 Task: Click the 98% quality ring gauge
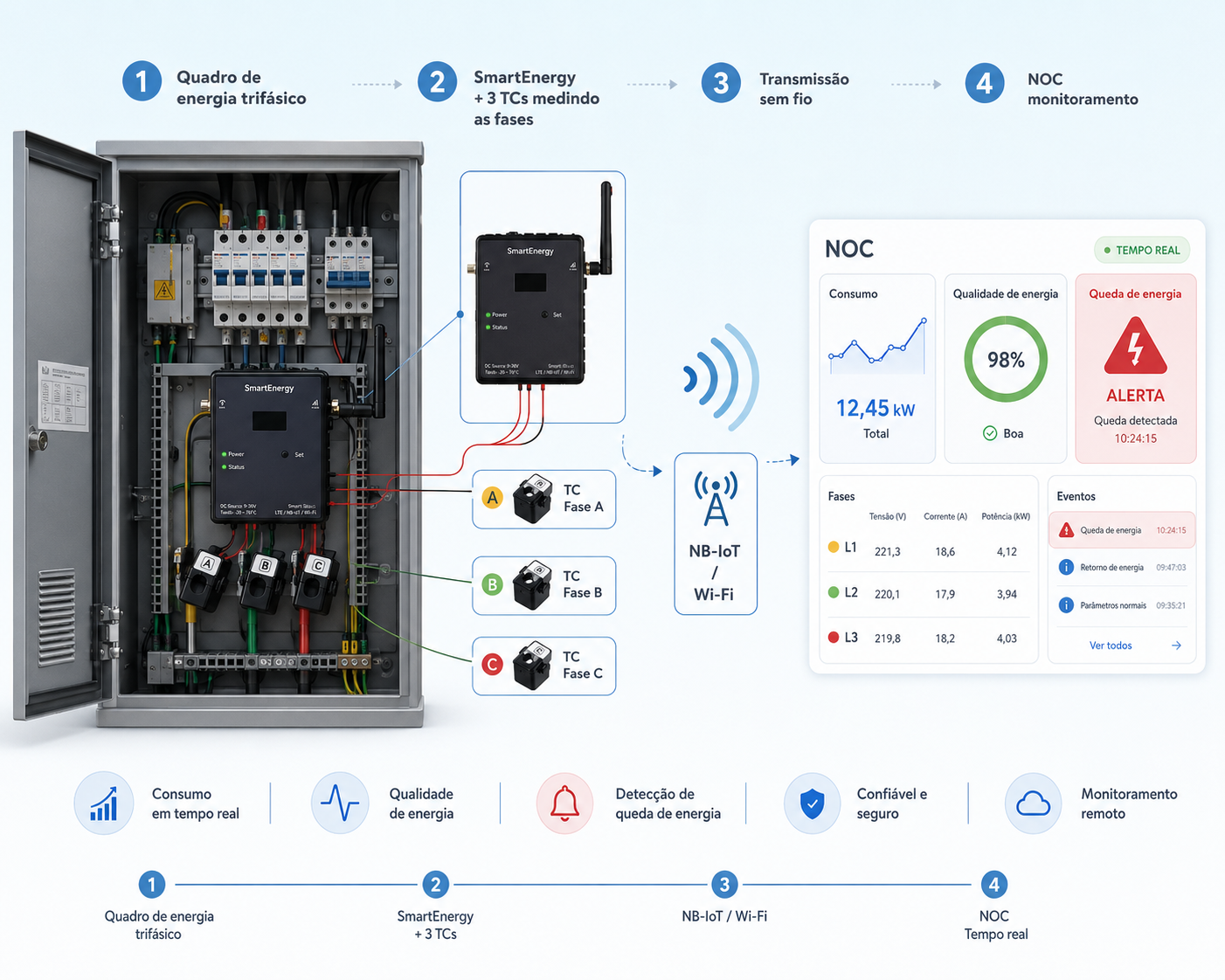1006,359
